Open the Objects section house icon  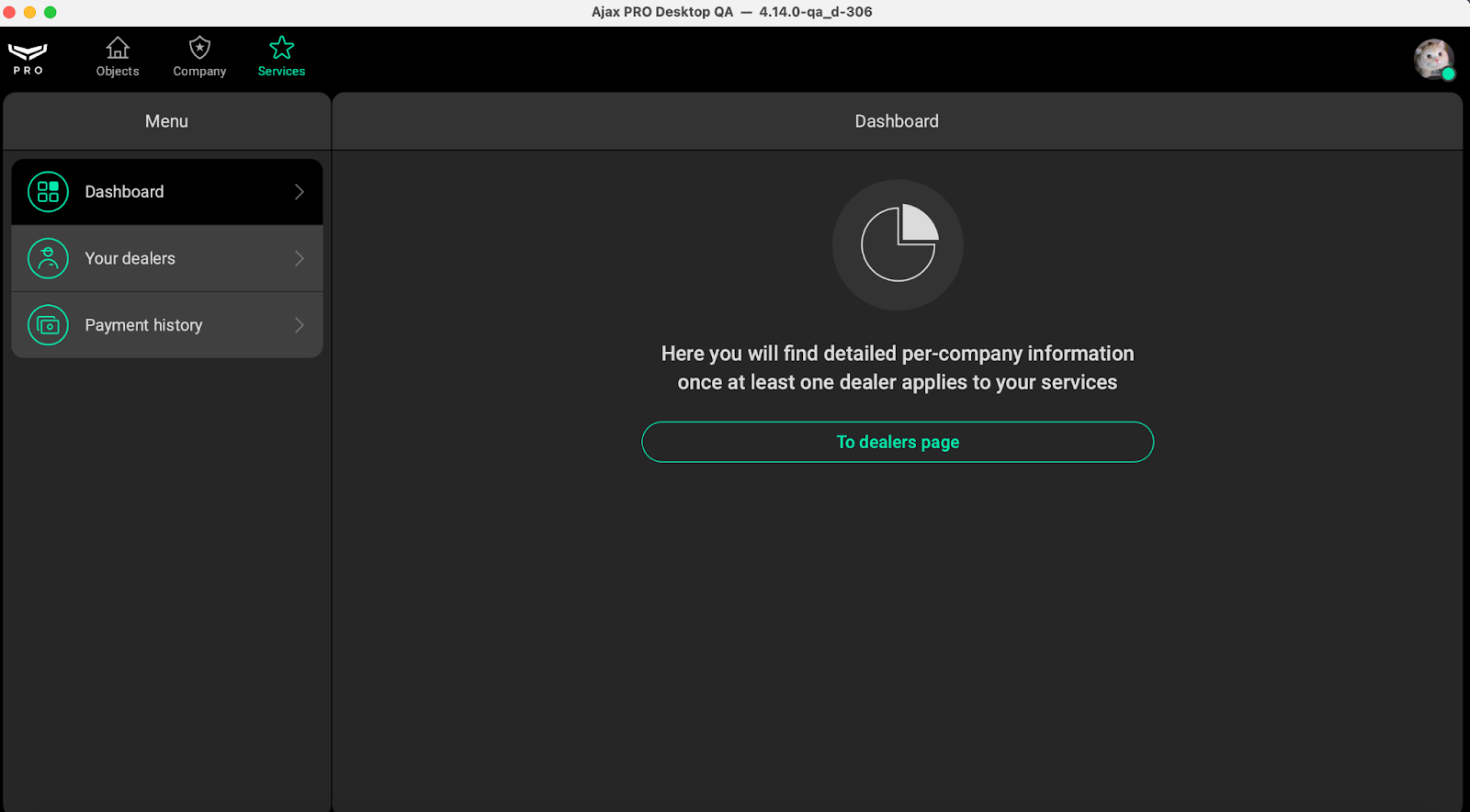coord(118,48)
